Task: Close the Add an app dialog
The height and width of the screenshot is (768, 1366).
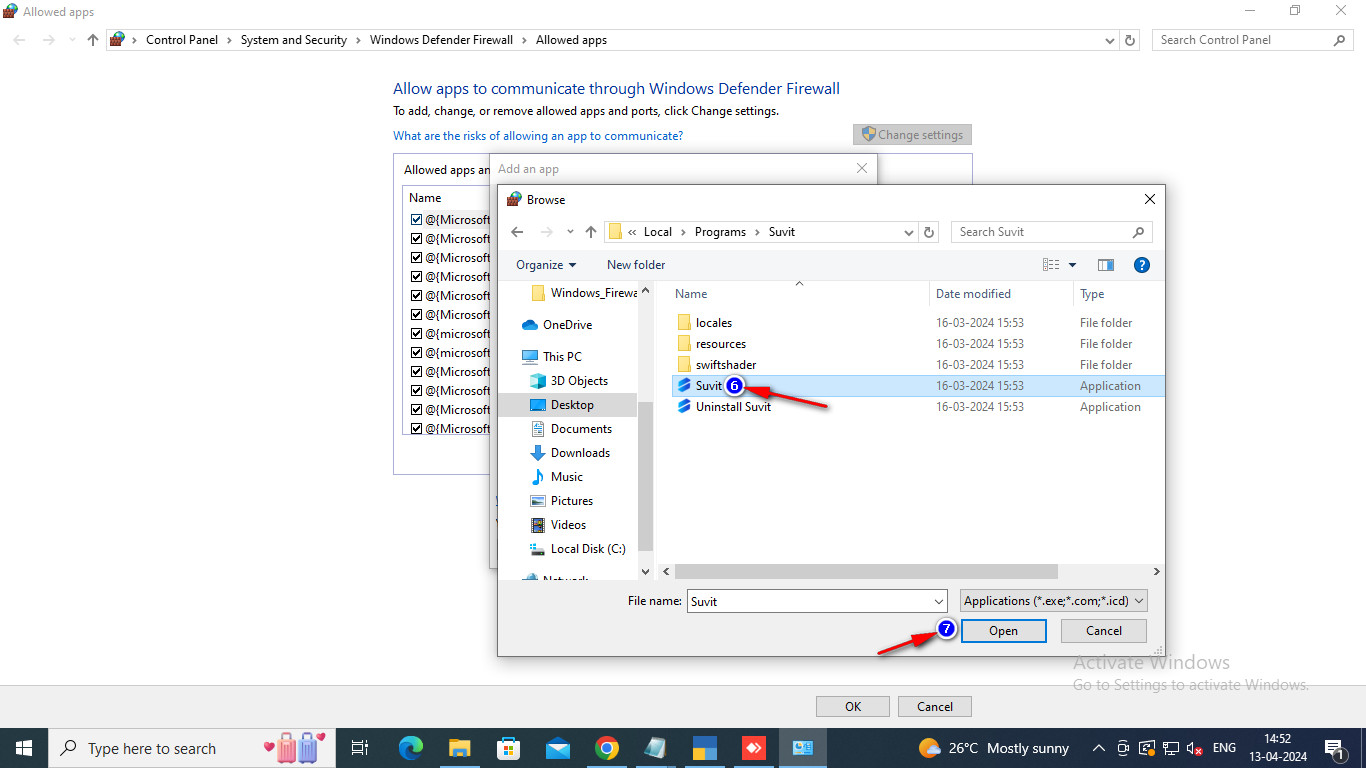Action: tap(862, 169)
